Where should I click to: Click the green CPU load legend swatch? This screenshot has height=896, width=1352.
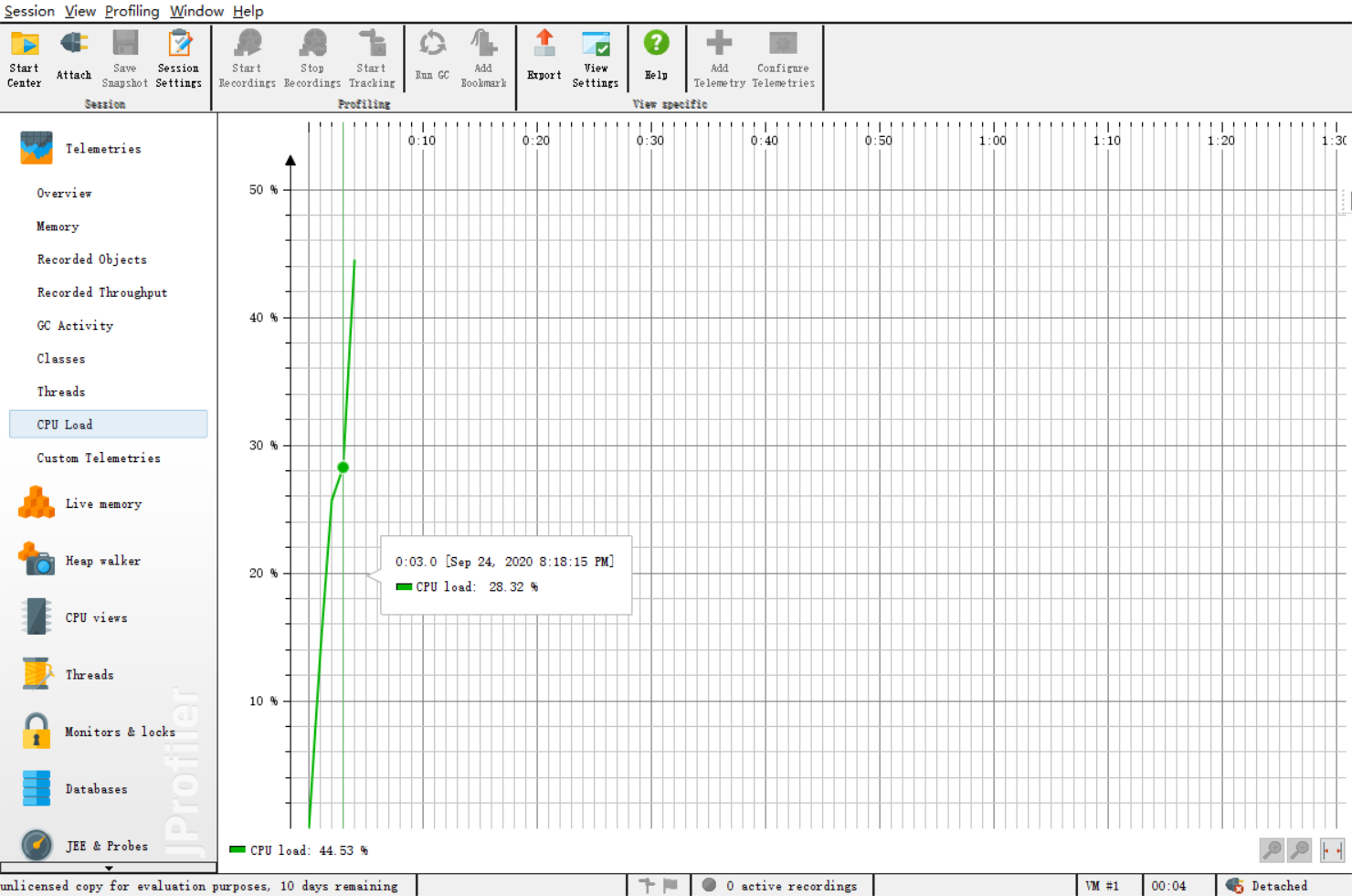(238, 849)
